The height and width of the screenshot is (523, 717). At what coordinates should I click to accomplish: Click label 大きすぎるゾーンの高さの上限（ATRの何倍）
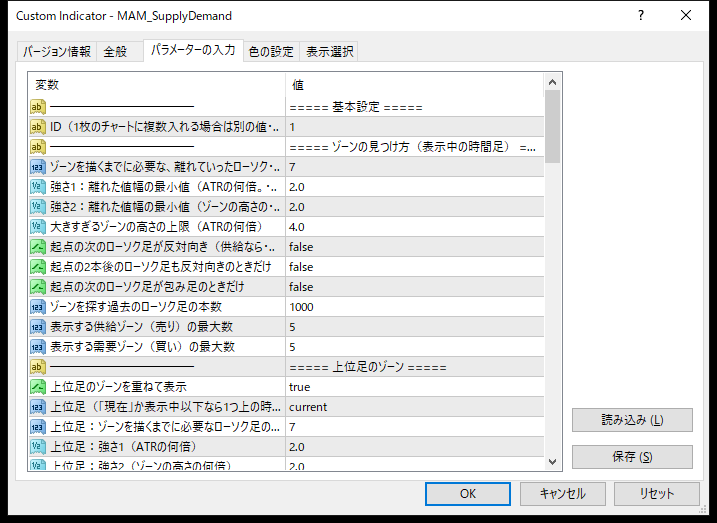156,227
